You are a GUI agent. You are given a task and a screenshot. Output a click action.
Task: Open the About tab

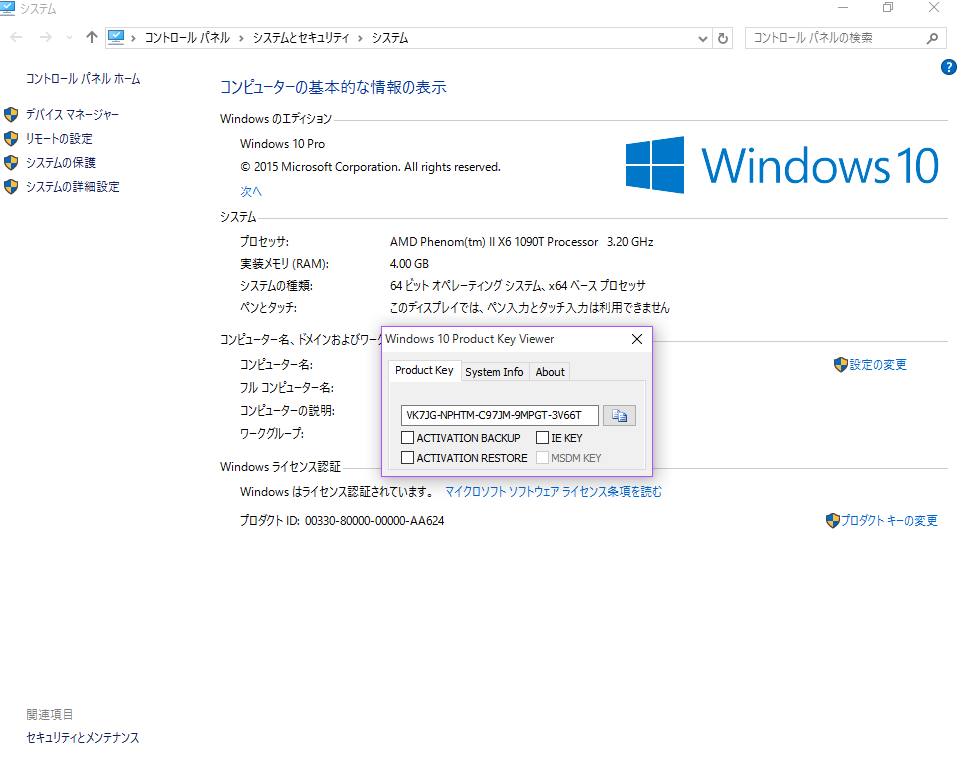pos(550,372)
